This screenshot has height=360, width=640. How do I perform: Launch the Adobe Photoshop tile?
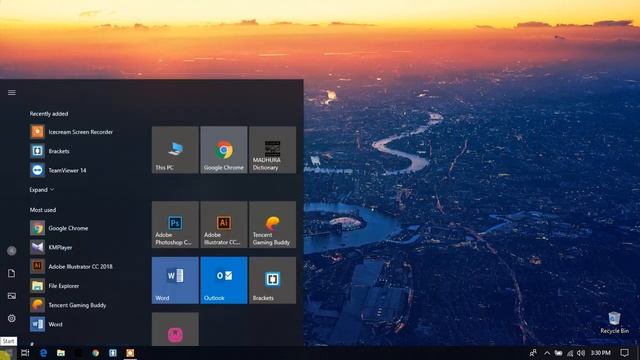[175, 224]
